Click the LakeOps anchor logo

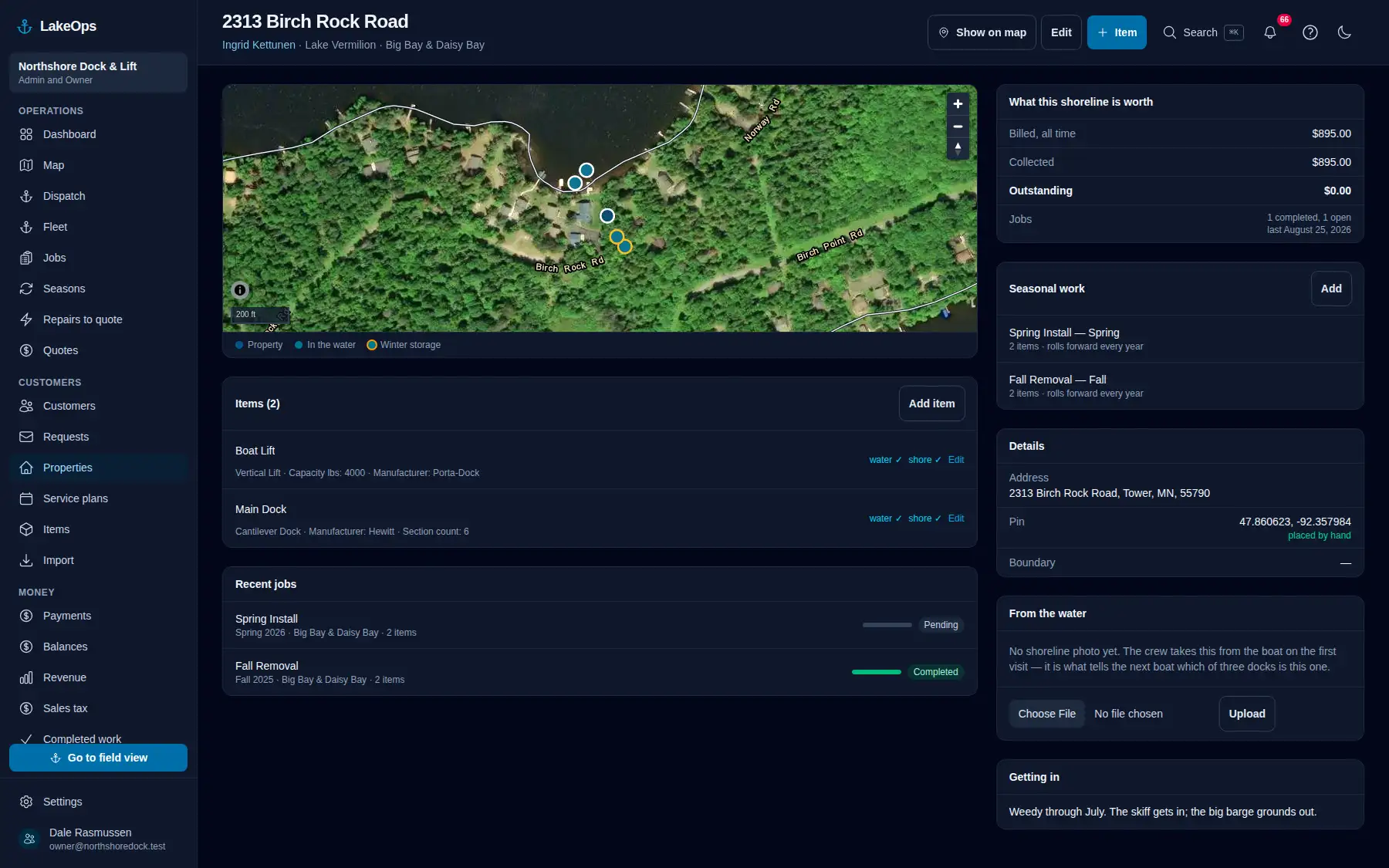(25, 26)
